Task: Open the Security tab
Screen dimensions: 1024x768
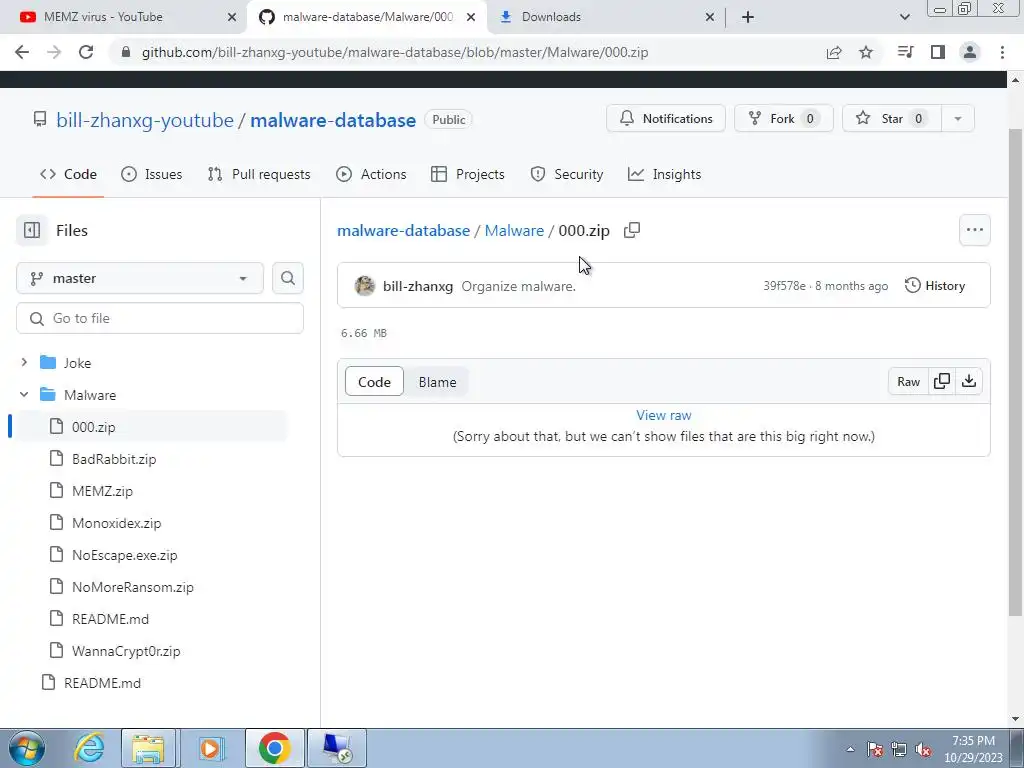Action: (567, 174)
